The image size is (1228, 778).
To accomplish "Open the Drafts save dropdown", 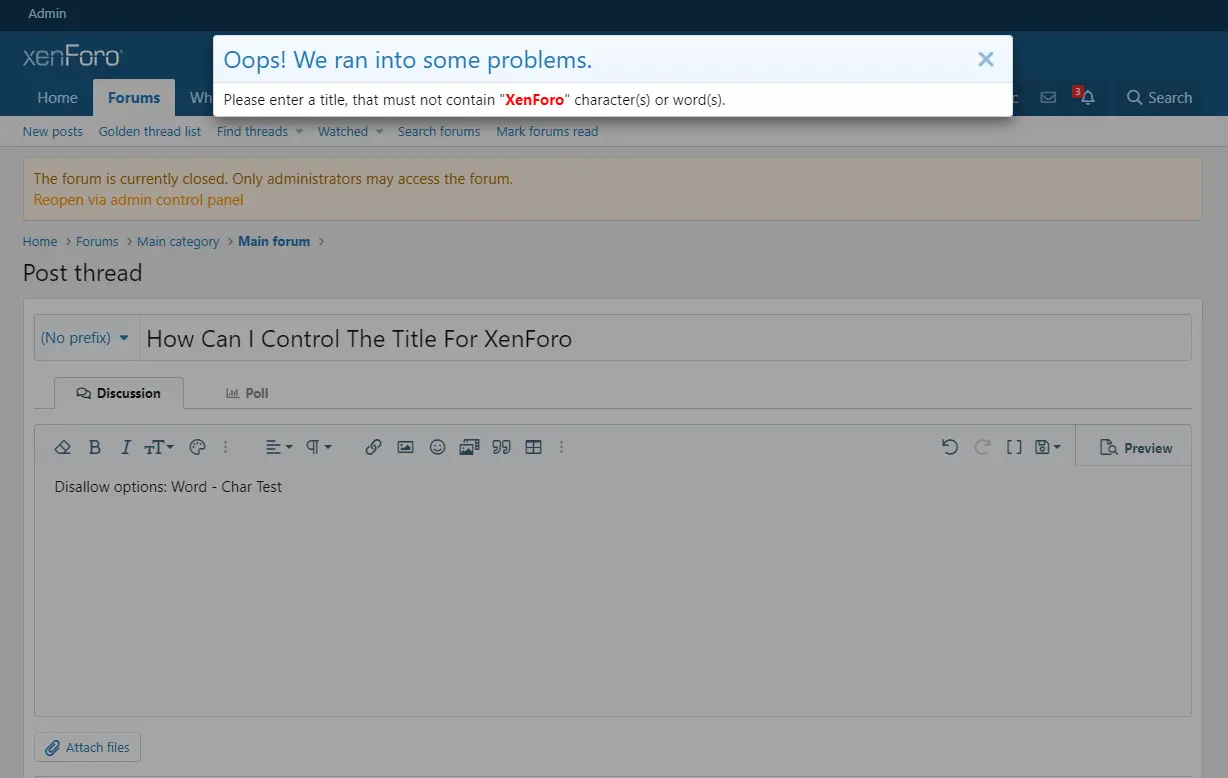I will pyautogui.click(x=1048, y=447).
